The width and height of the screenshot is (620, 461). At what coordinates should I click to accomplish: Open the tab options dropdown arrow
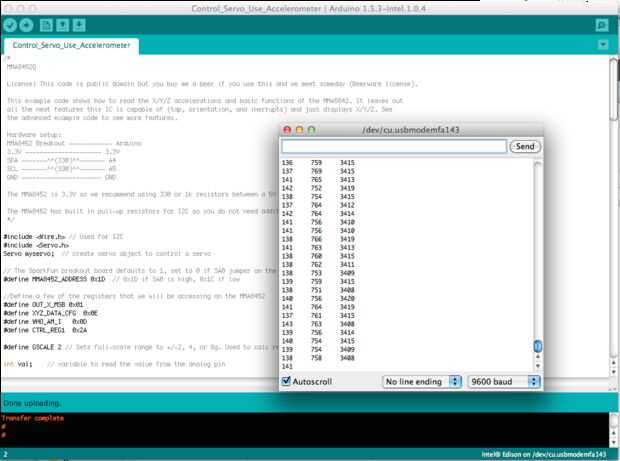pos(603,44)
